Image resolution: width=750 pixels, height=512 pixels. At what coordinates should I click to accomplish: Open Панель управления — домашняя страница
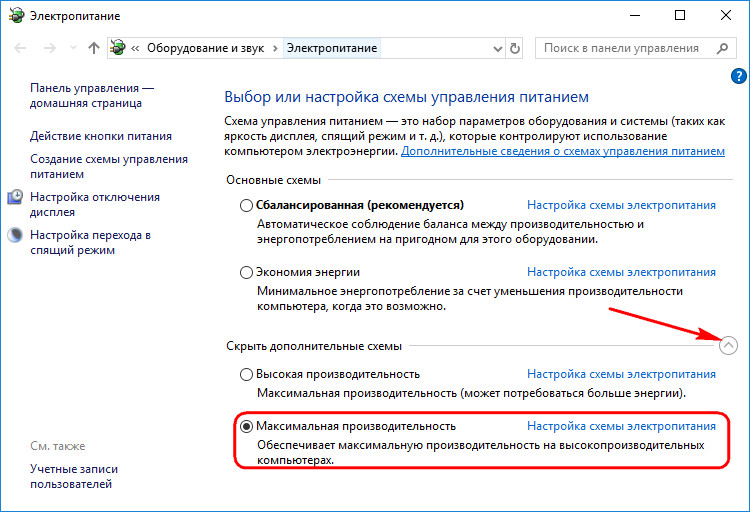[x=92, y=96]
